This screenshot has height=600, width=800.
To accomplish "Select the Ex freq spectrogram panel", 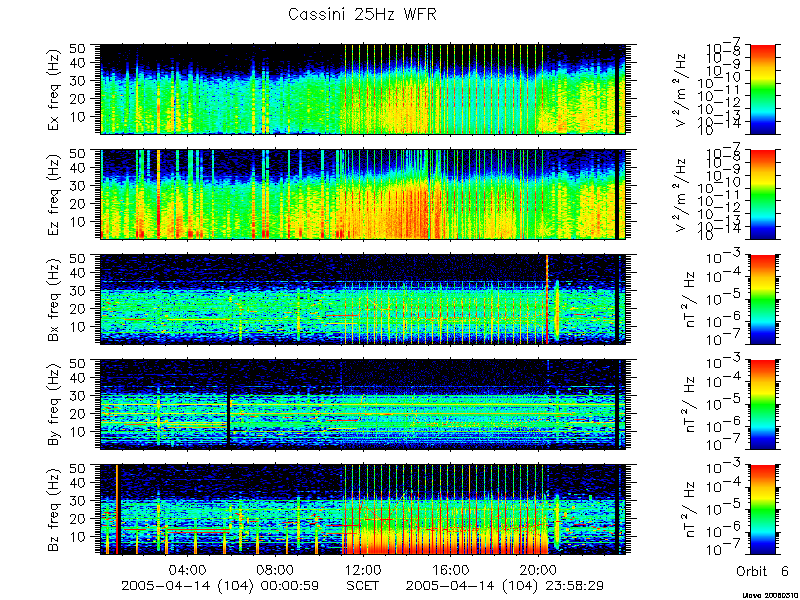I will pyautogui.click(x=363, y=89).
